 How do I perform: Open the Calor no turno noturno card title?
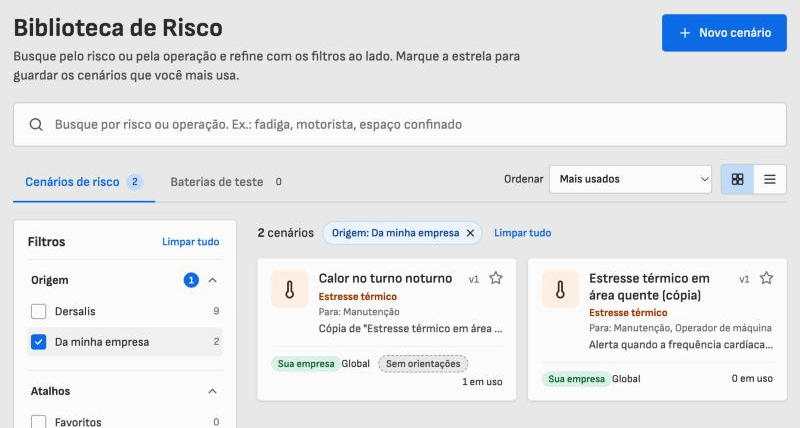(x=385, y=279)
